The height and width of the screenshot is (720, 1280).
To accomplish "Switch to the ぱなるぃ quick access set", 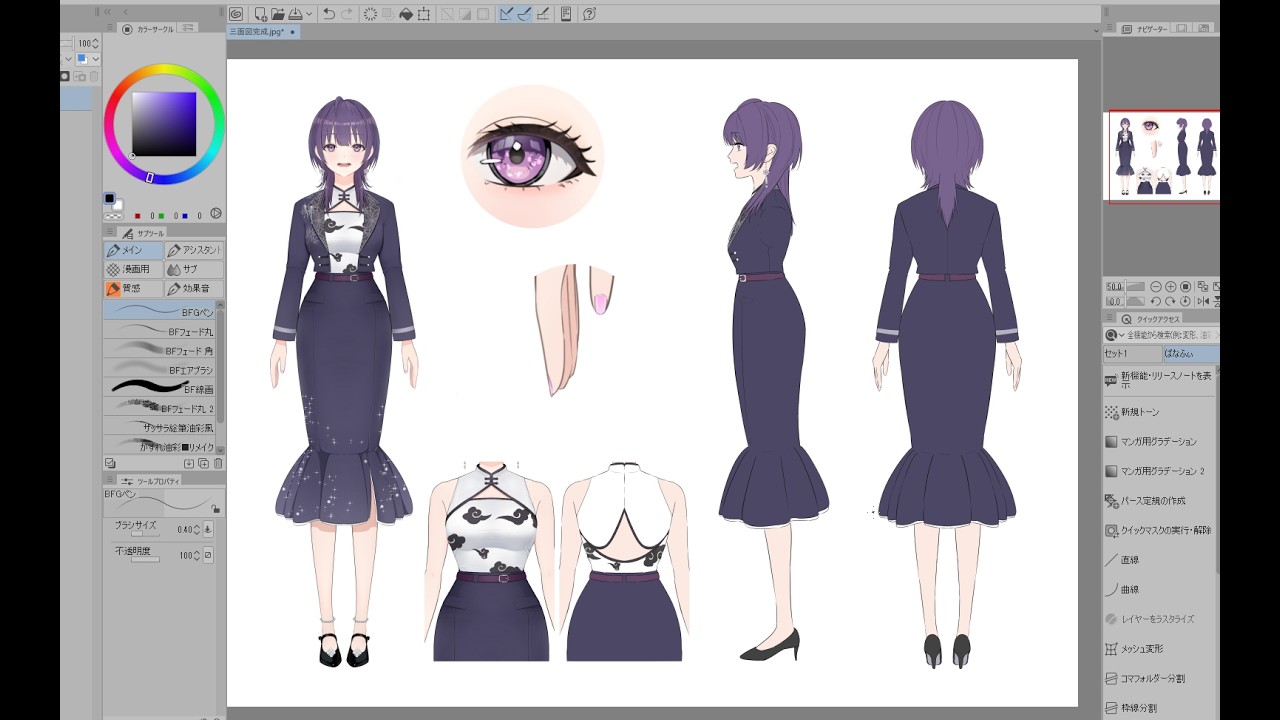I will [1190, 354].
